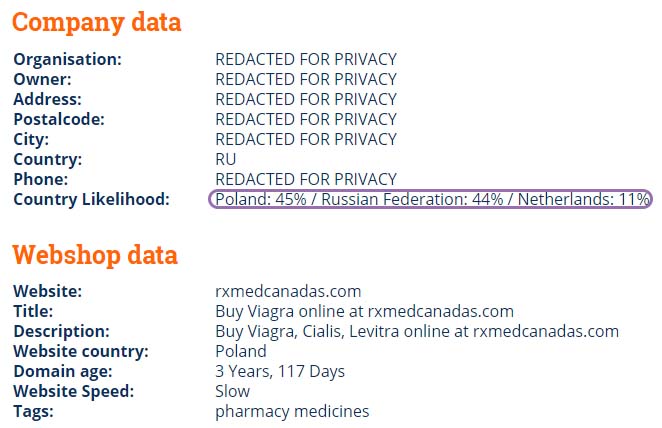Click the pharmacy medicines tags

pyautogui.click(x=292, y=412)
